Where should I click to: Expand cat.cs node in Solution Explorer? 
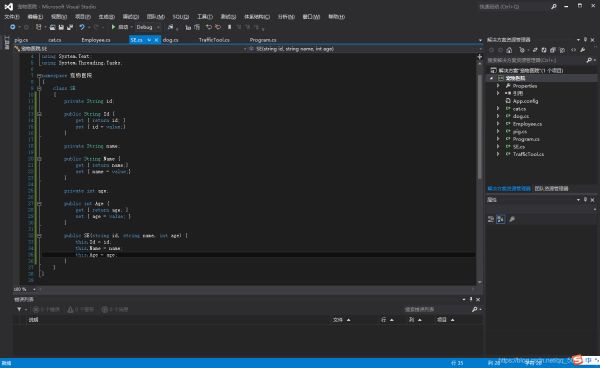click(498, 109)
